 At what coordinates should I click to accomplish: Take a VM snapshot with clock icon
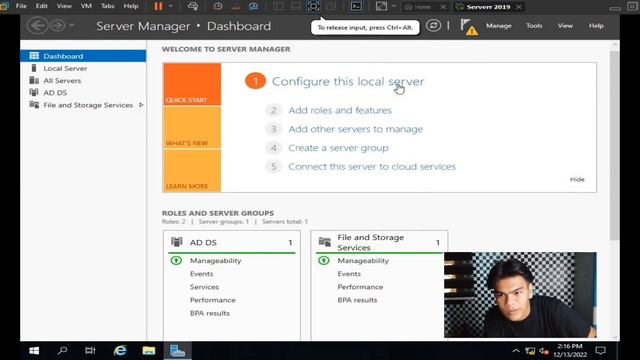[218, 6]
